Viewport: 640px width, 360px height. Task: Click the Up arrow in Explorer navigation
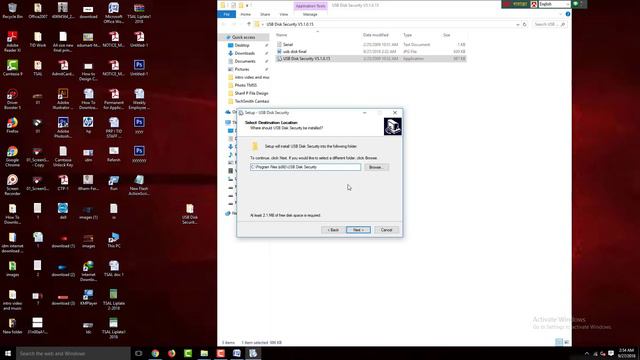[249, 24]
